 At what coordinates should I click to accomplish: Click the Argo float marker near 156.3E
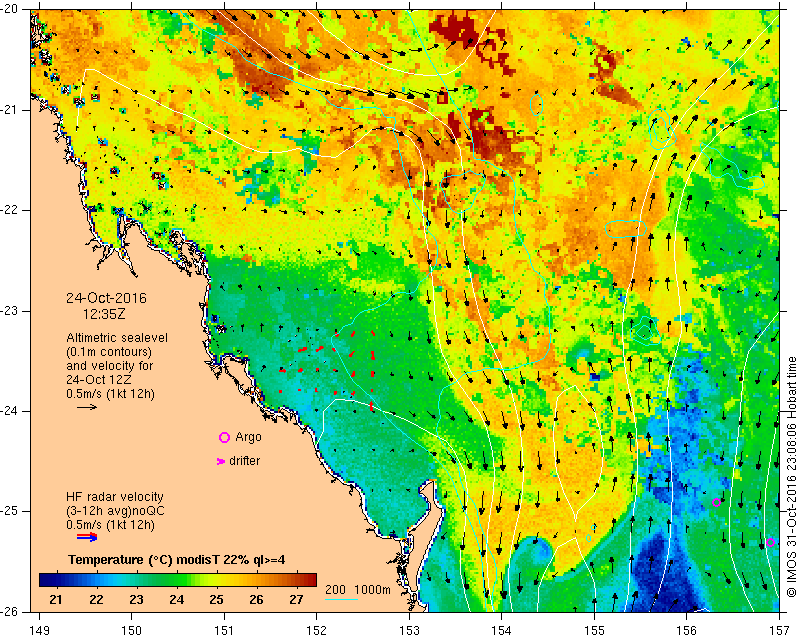pos(716,503)
